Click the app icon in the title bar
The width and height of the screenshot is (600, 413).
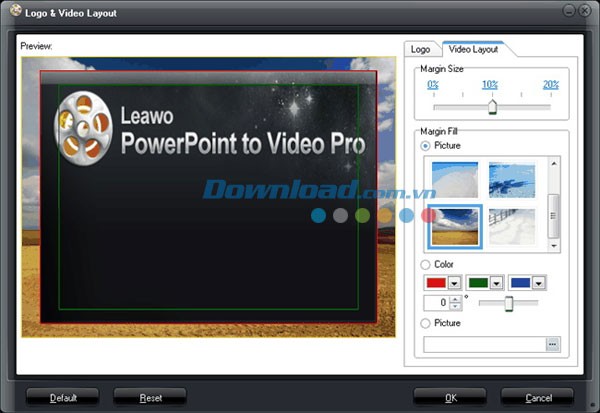pos(16,10)
